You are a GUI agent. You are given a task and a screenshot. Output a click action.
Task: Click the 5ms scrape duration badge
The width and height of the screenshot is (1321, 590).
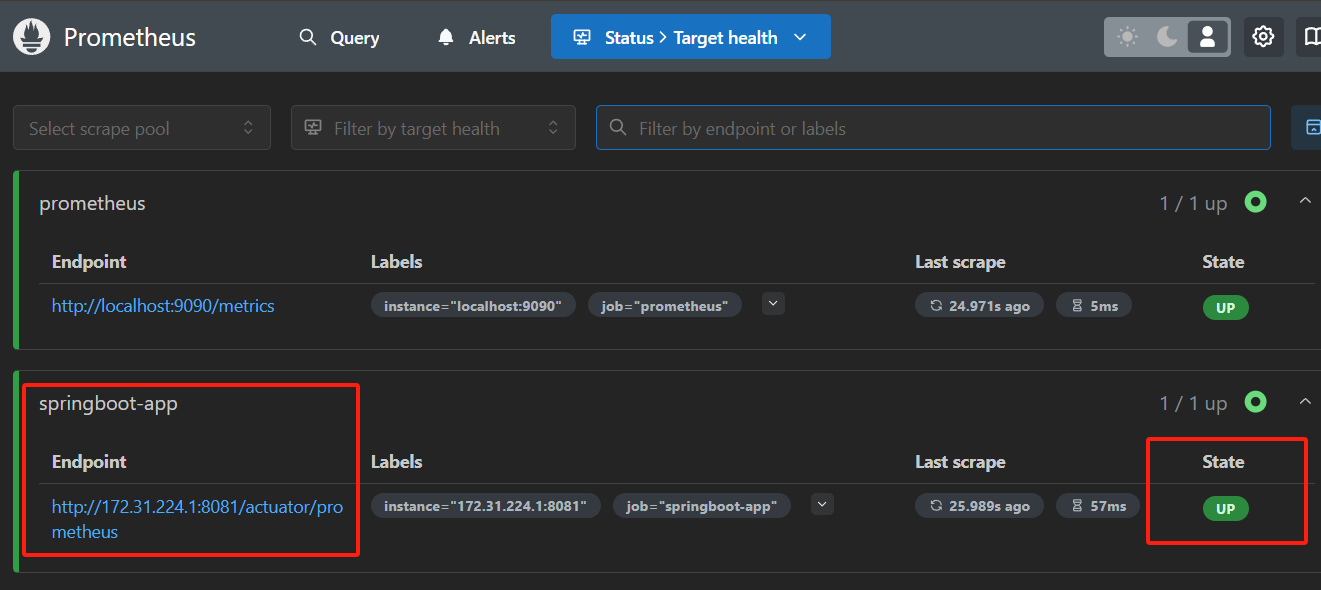coord(1094,306)
